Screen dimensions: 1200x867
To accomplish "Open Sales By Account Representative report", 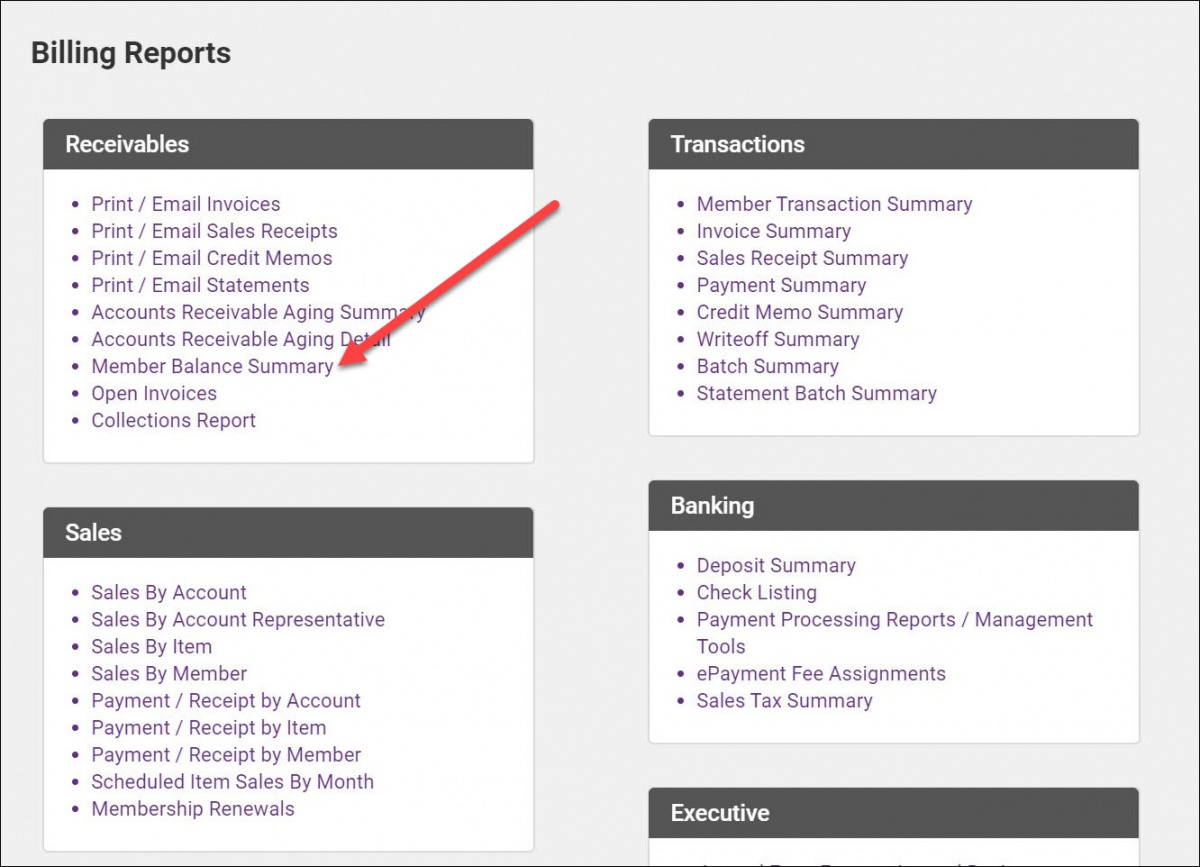I will (238, 620).
